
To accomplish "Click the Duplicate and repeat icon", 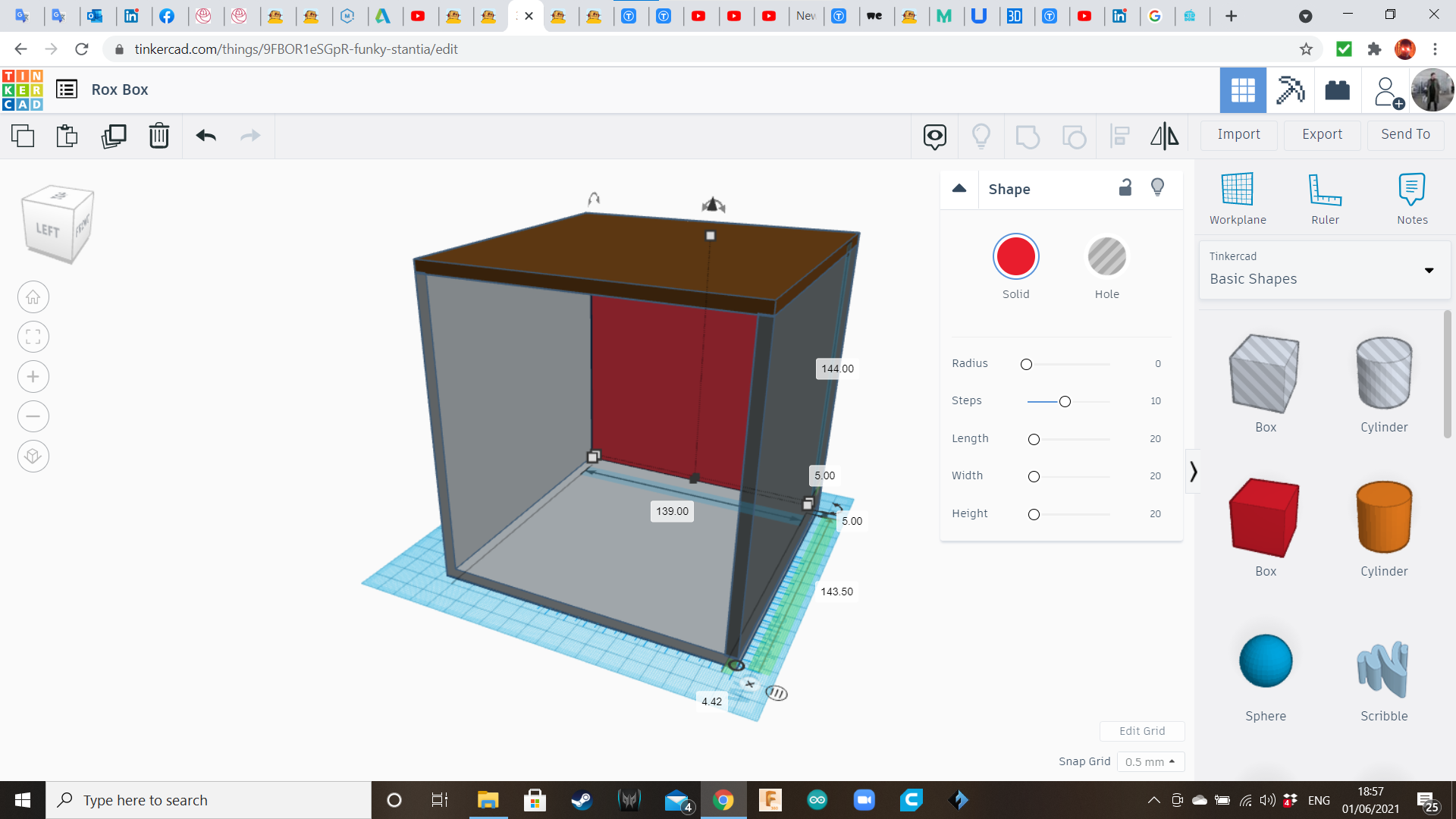I will 114,136.
